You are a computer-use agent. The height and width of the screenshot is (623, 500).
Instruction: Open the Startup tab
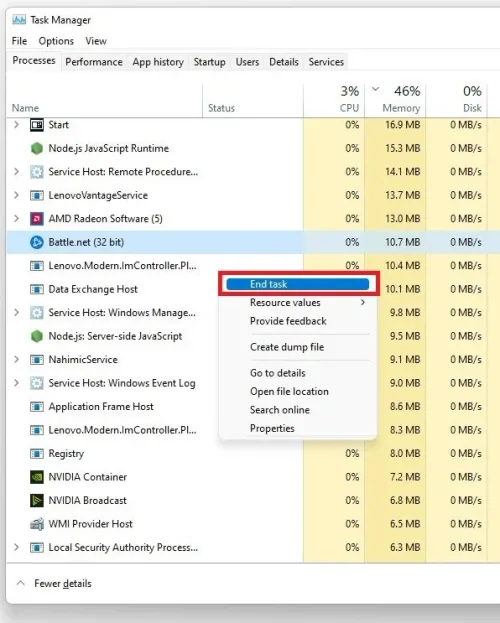209,62
